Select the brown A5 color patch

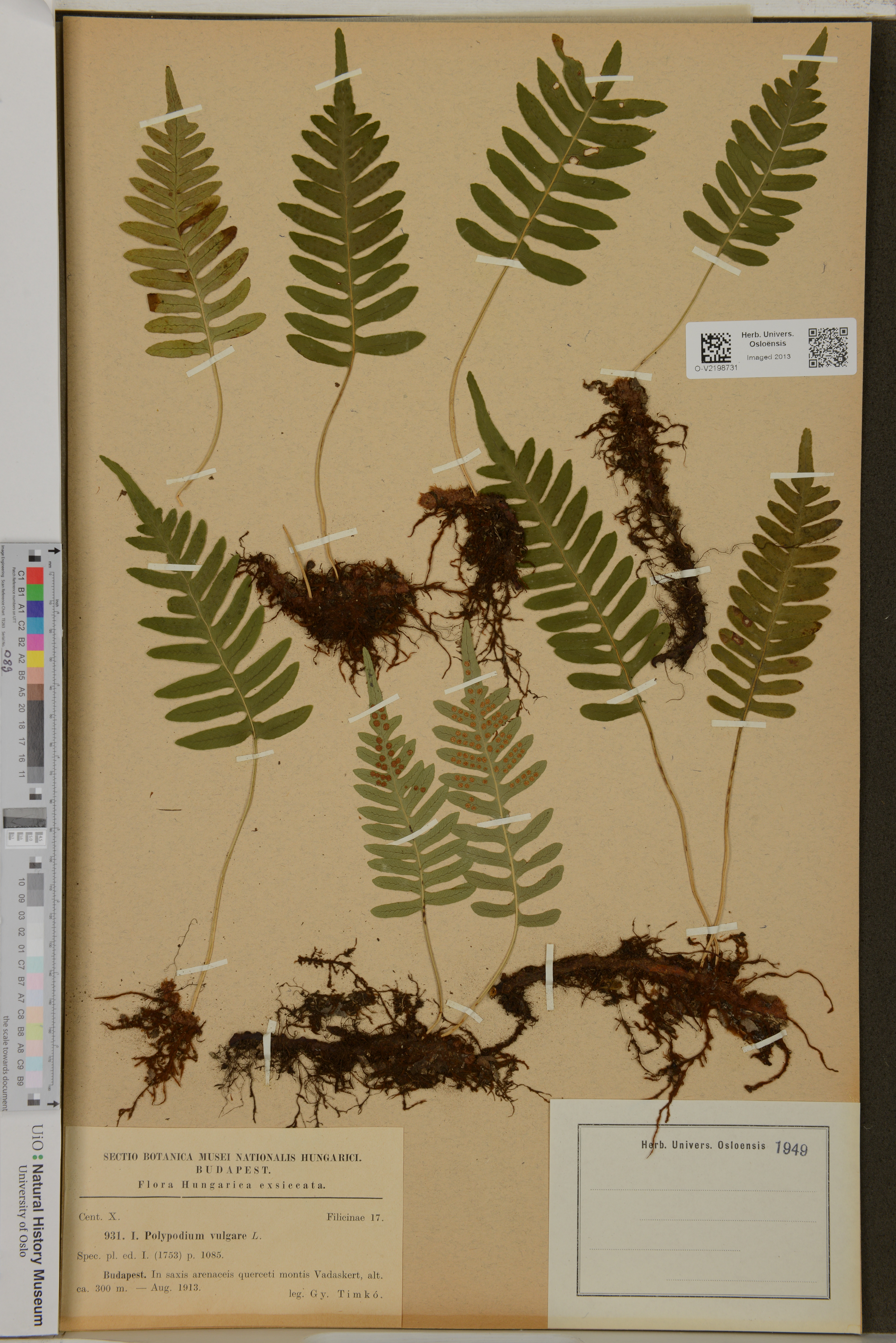click(x=35, y=692)
